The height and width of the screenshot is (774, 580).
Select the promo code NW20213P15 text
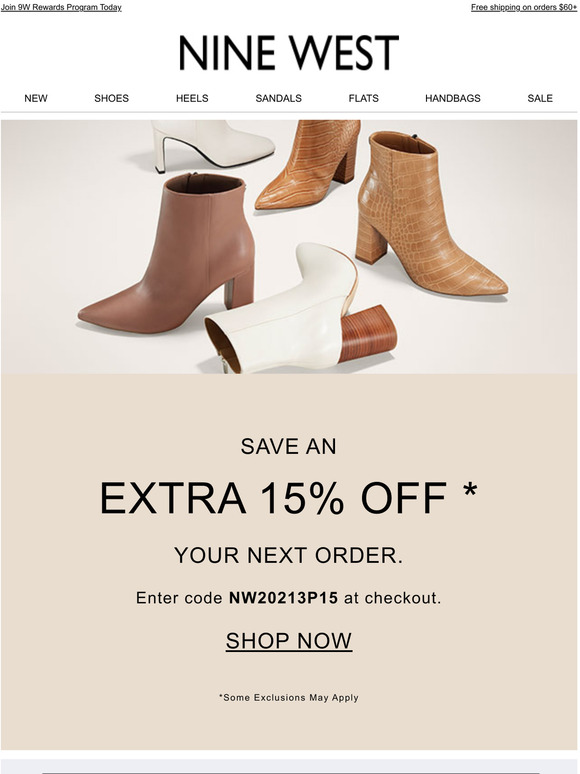[x=283, y=598]
